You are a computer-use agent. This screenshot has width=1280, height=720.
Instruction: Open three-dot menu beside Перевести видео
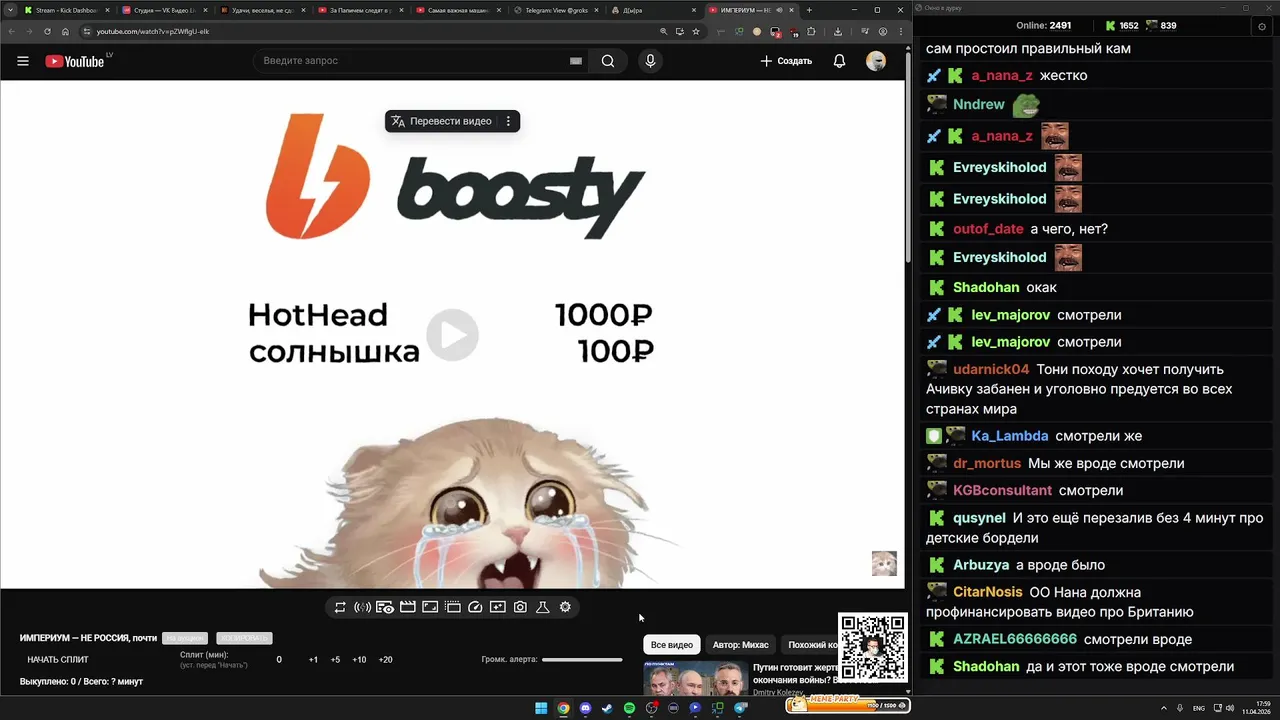coord(508,121)
